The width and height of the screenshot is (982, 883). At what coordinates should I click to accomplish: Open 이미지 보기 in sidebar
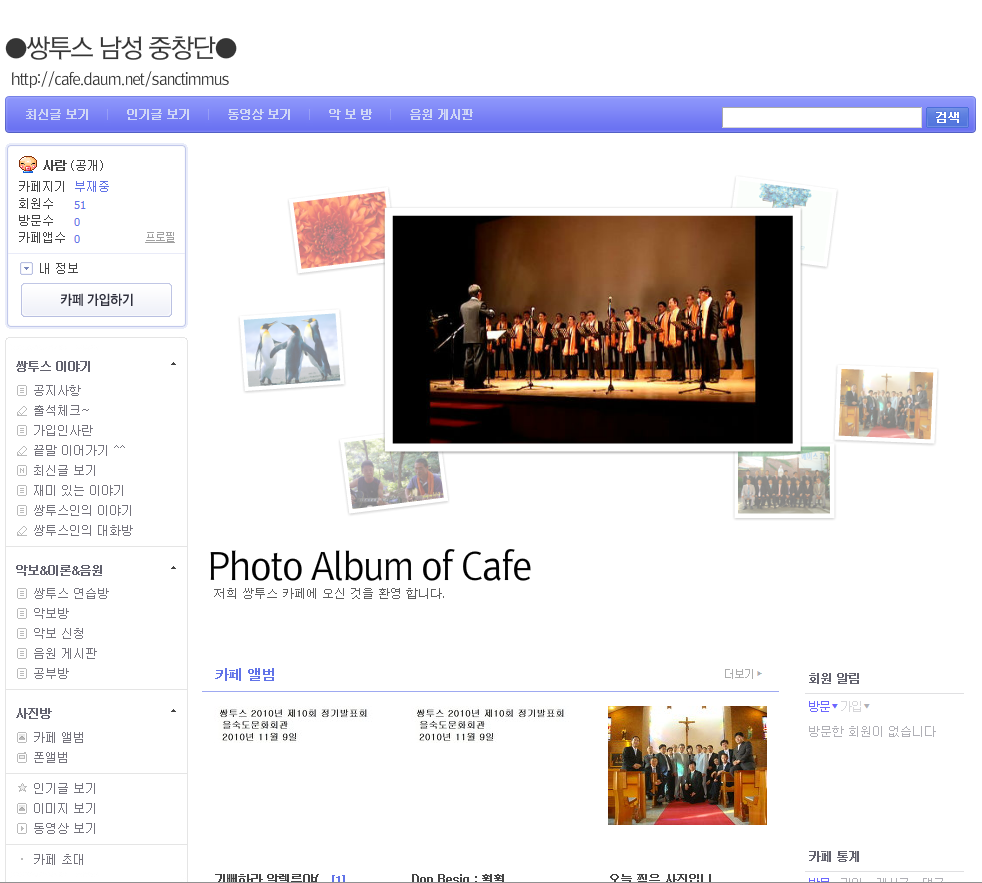click(x=65, y=808)
